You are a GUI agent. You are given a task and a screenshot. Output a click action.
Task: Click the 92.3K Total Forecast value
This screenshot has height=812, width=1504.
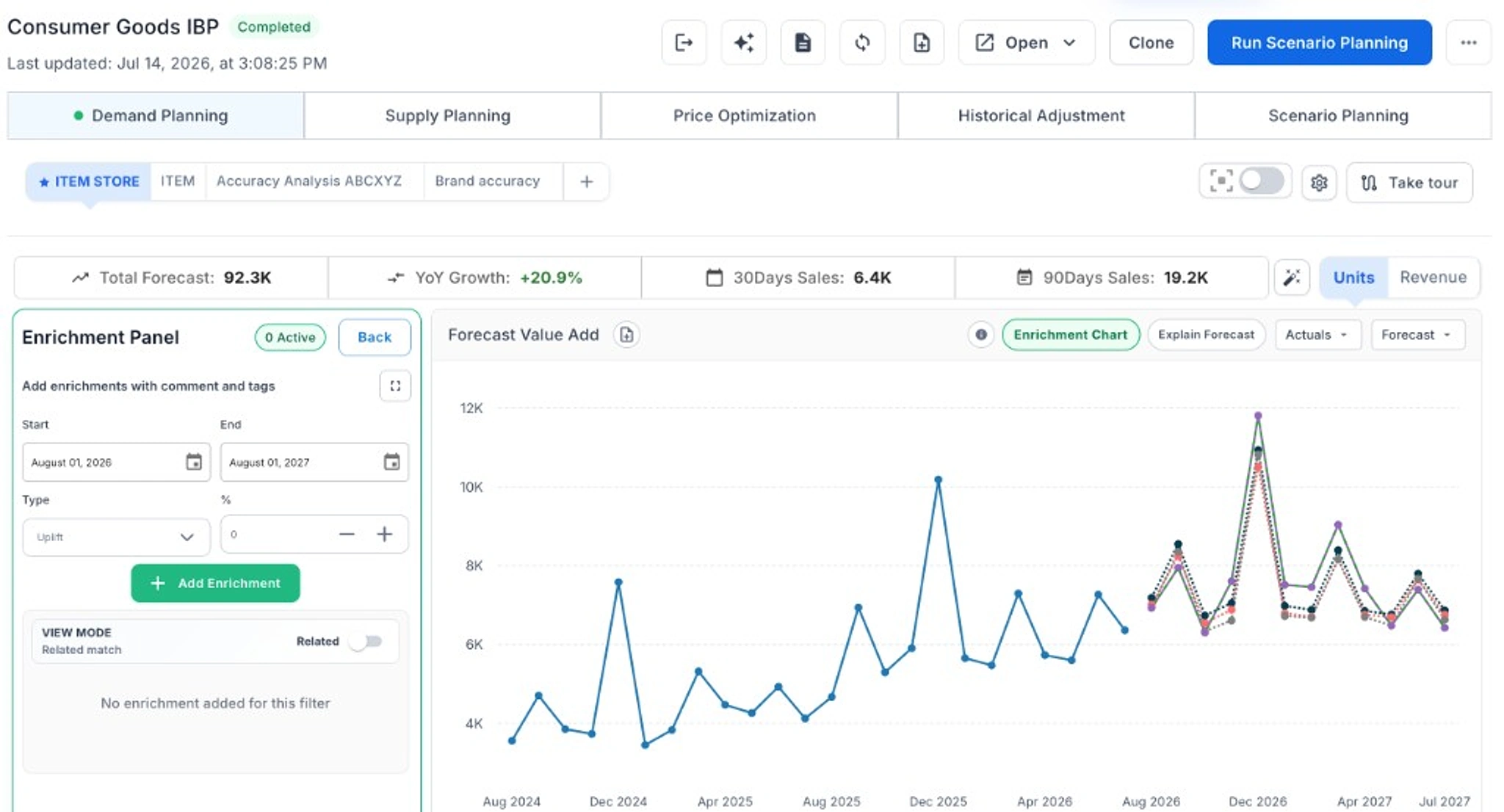pos(247,278)
